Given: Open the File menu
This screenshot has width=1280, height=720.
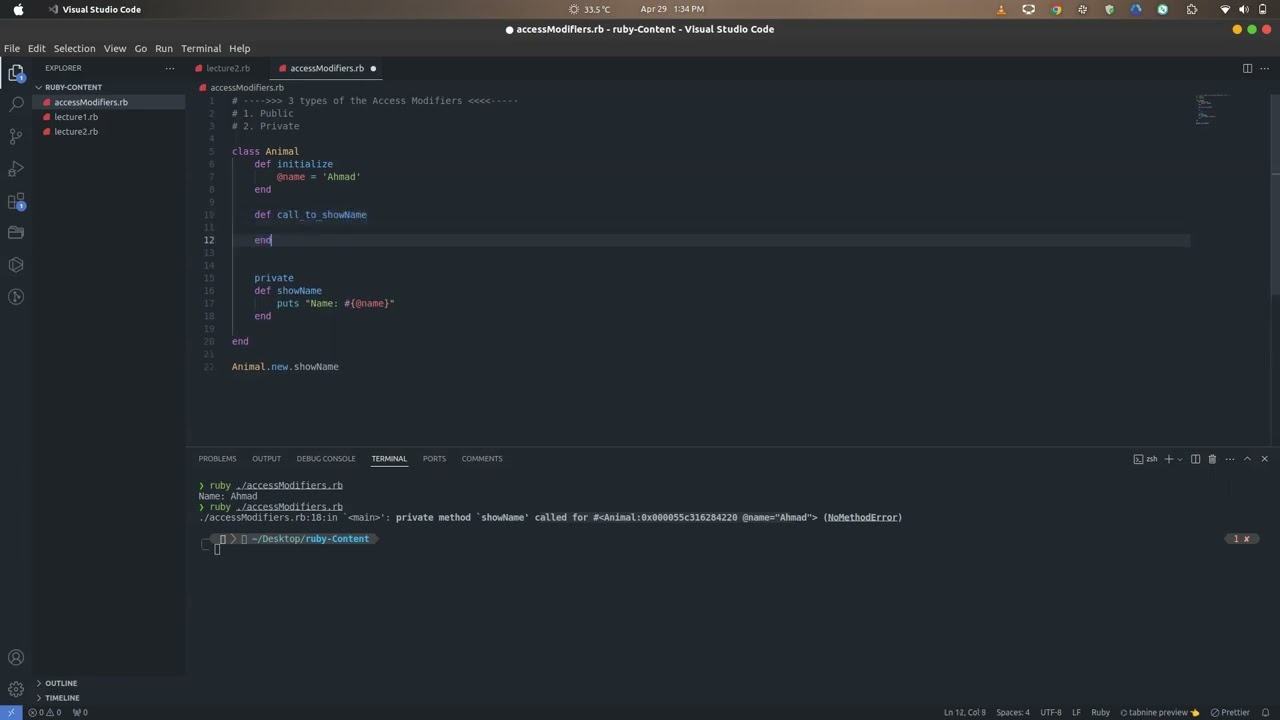Looking at the screenshot, I should point(12,48).
